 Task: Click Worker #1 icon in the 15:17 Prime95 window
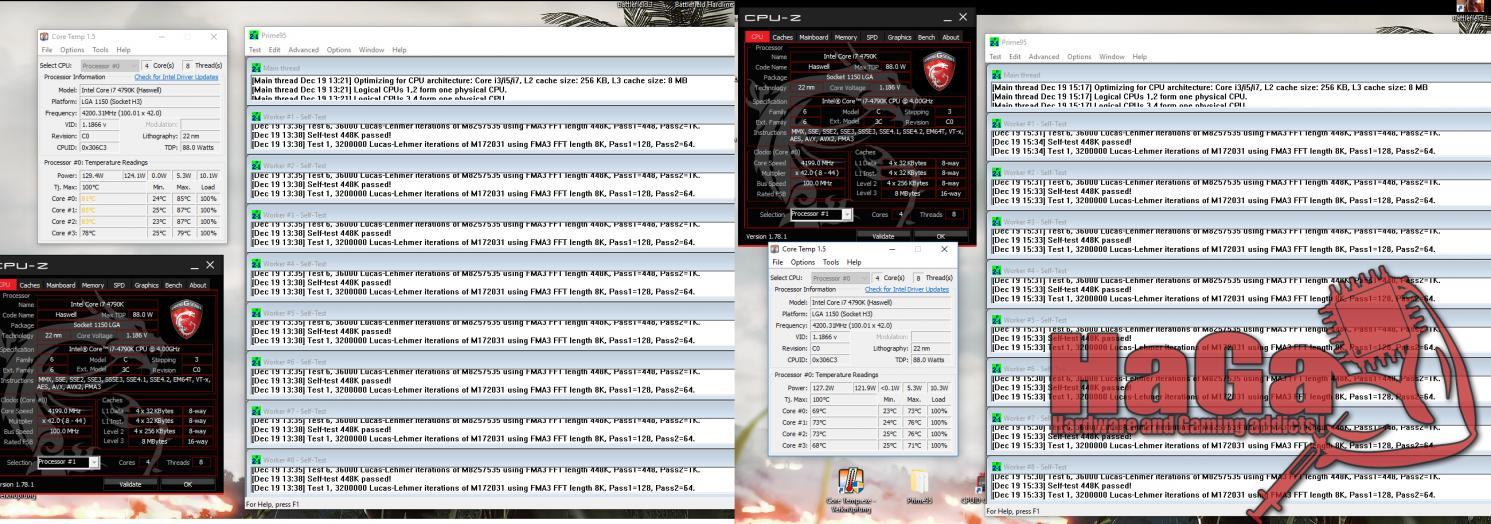(x=996, y=122)
